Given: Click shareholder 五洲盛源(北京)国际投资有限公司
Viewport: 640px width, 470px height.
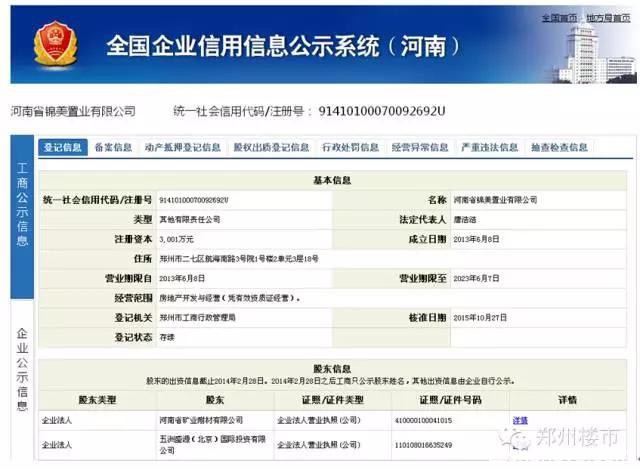Looking at the screenshot, I should click(x=213, y=445).
